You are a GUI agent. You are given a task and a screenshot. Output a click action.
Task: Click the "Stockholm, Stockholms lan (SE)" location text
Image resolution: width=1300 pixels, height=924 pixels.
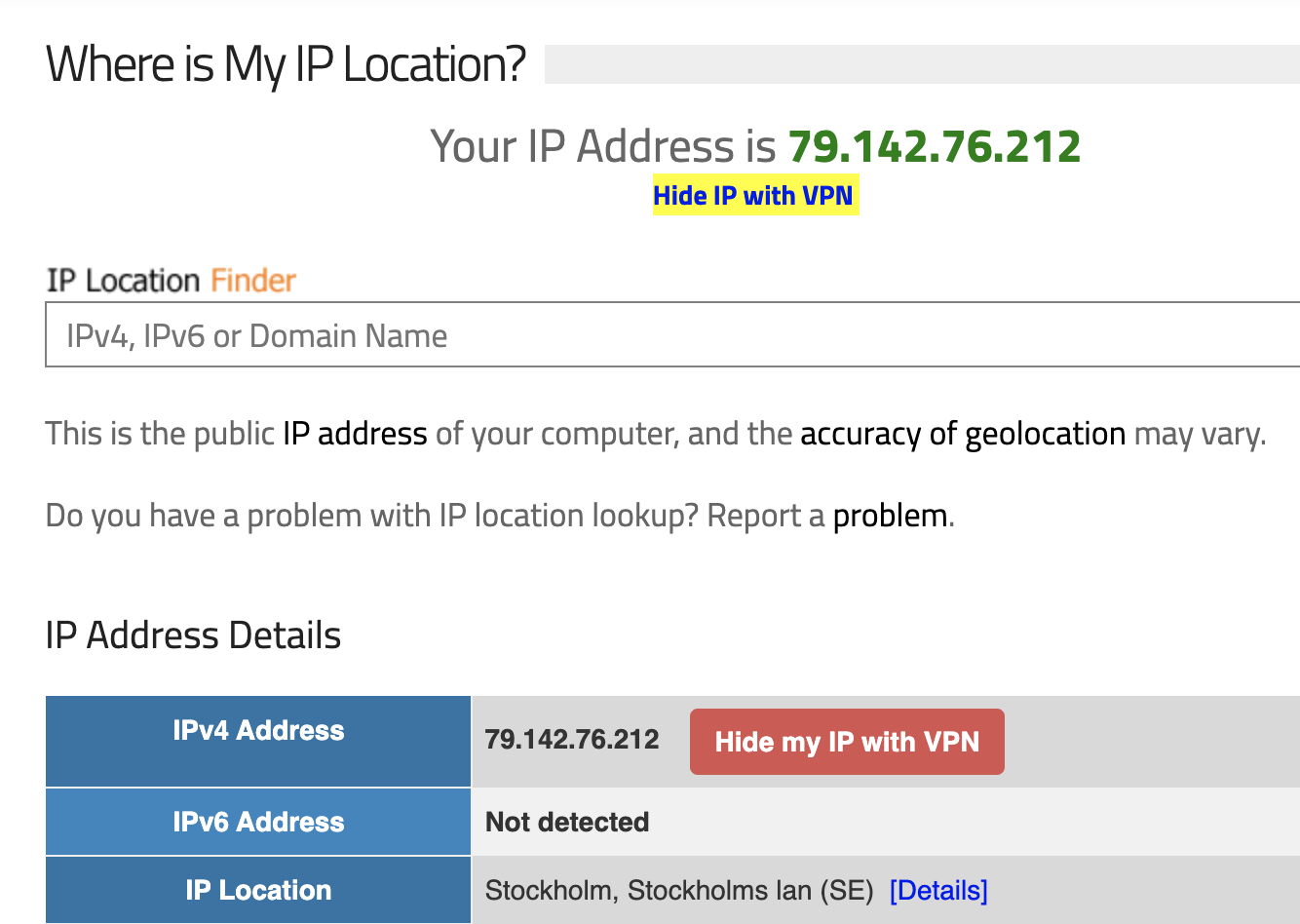tap(679, 890)
